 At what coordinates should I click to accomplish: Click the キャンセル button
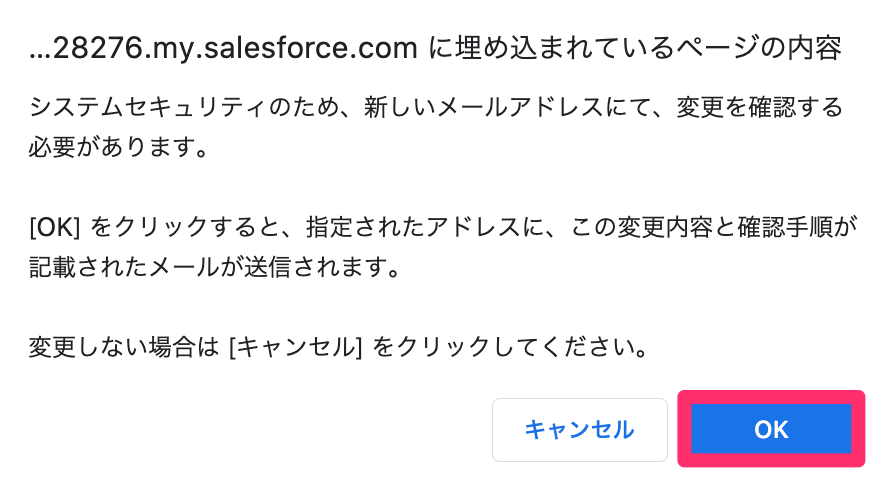click(579, 430)
